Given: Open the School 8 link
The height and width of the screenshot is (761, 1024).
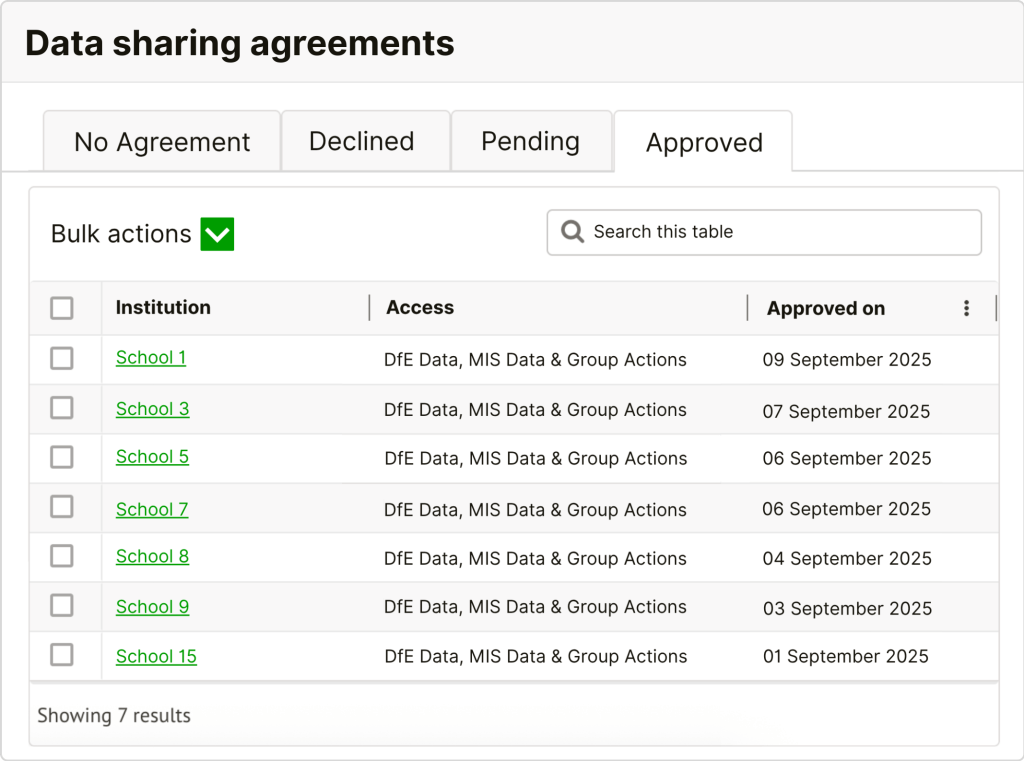Looking at the screenshot, I should [152, 557].
